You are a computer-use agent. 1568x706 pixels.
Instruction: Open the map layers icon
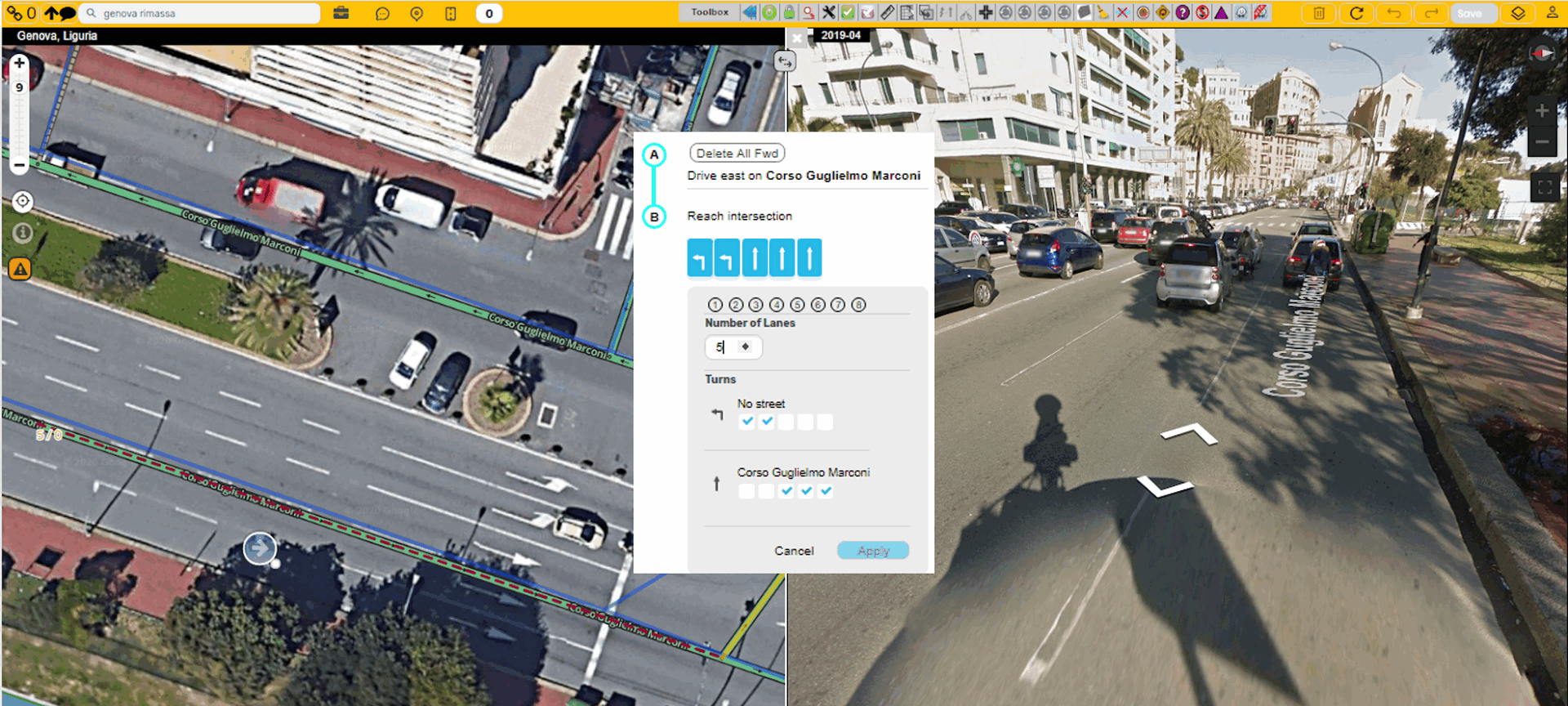[1517, 13]
